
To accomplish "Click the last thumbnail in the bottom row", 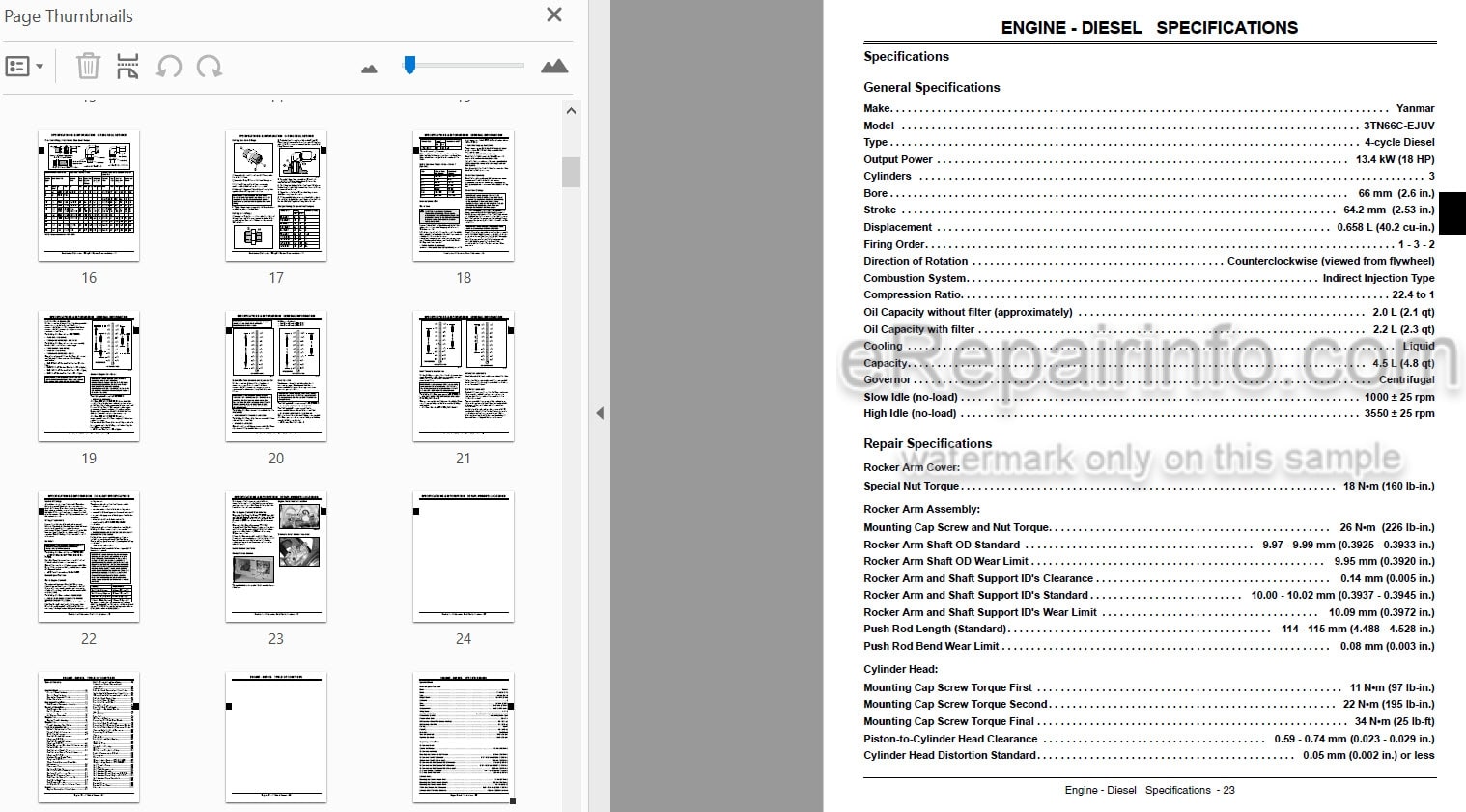I will pyautogui.click(x=464, y=738).
